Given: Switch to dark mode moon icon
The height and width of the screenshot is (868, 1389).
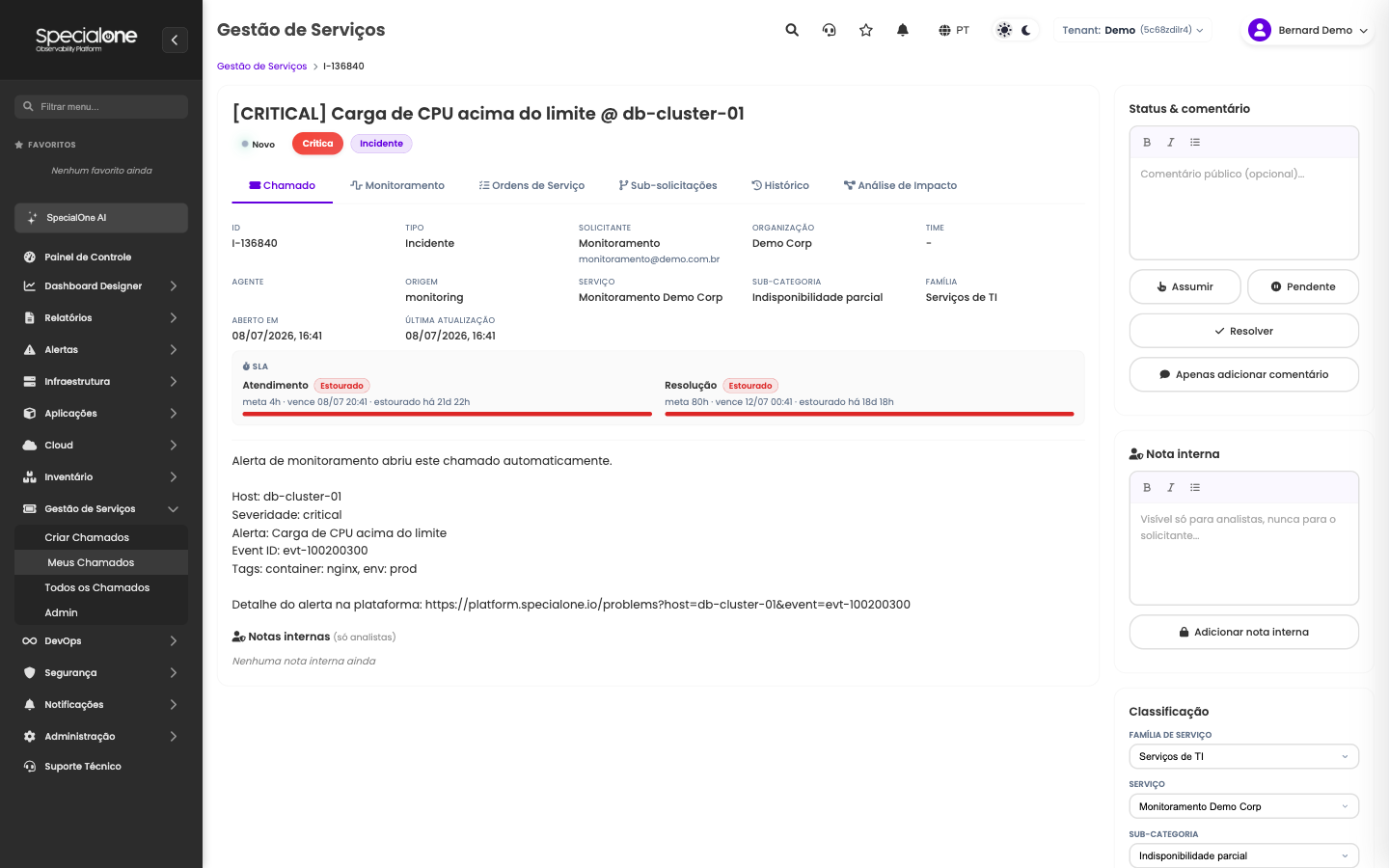Looking at the screenshot, I should click(x=1026, y=30).
